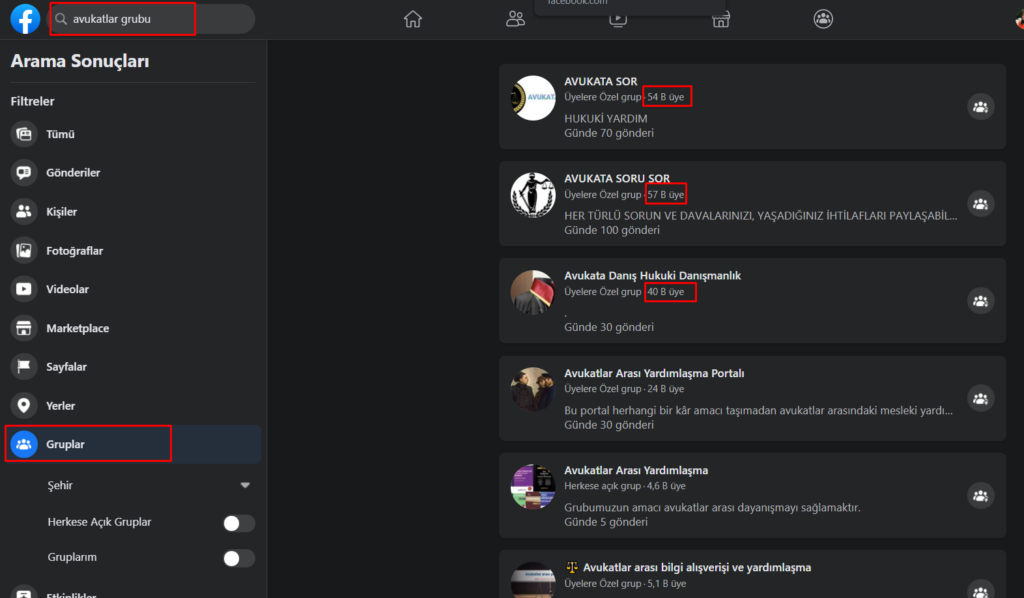Screen dimensions: 1024x598
Task: Click Avukata Danış Hukuki Danışmanlık group picture
Action: pos(533,292)
